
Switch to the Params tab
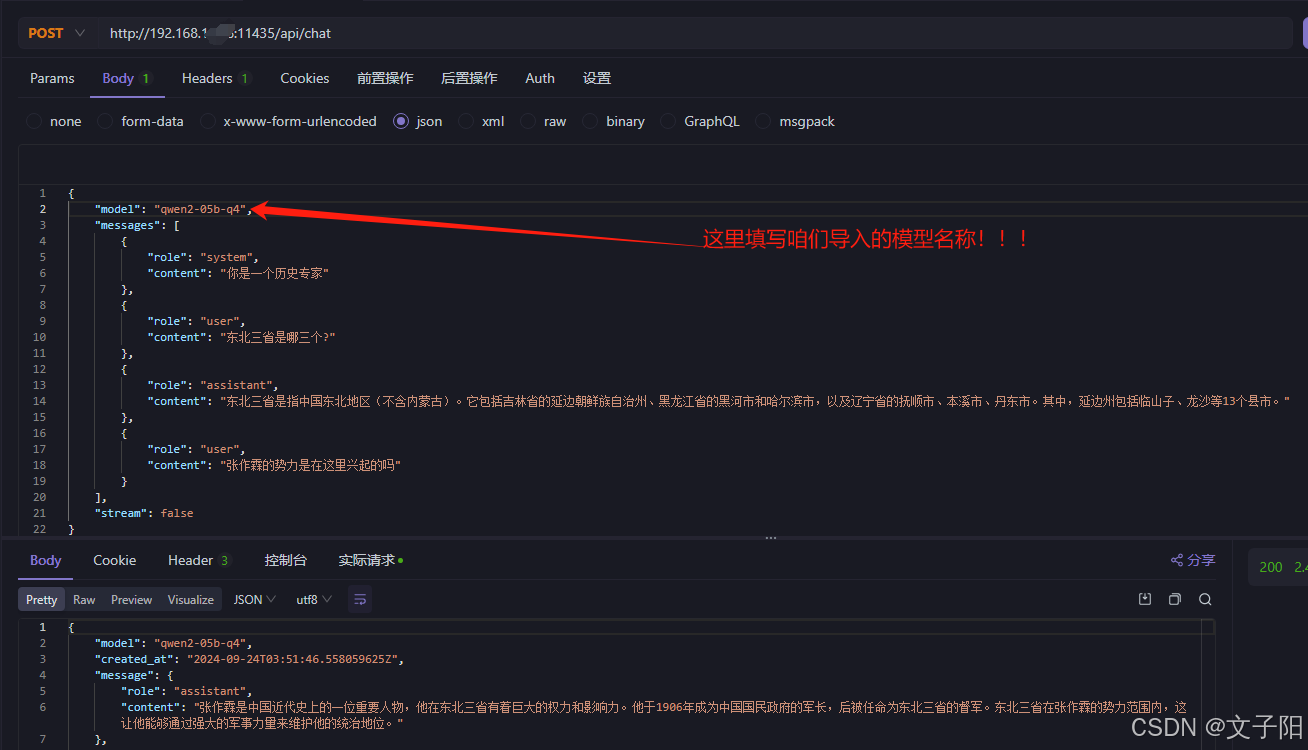tap(52, 78)
